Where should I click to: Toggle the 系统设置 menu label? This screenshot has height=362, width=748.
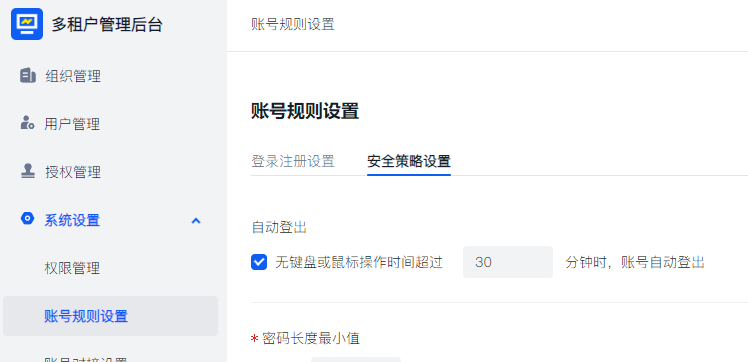coord(72,220)
